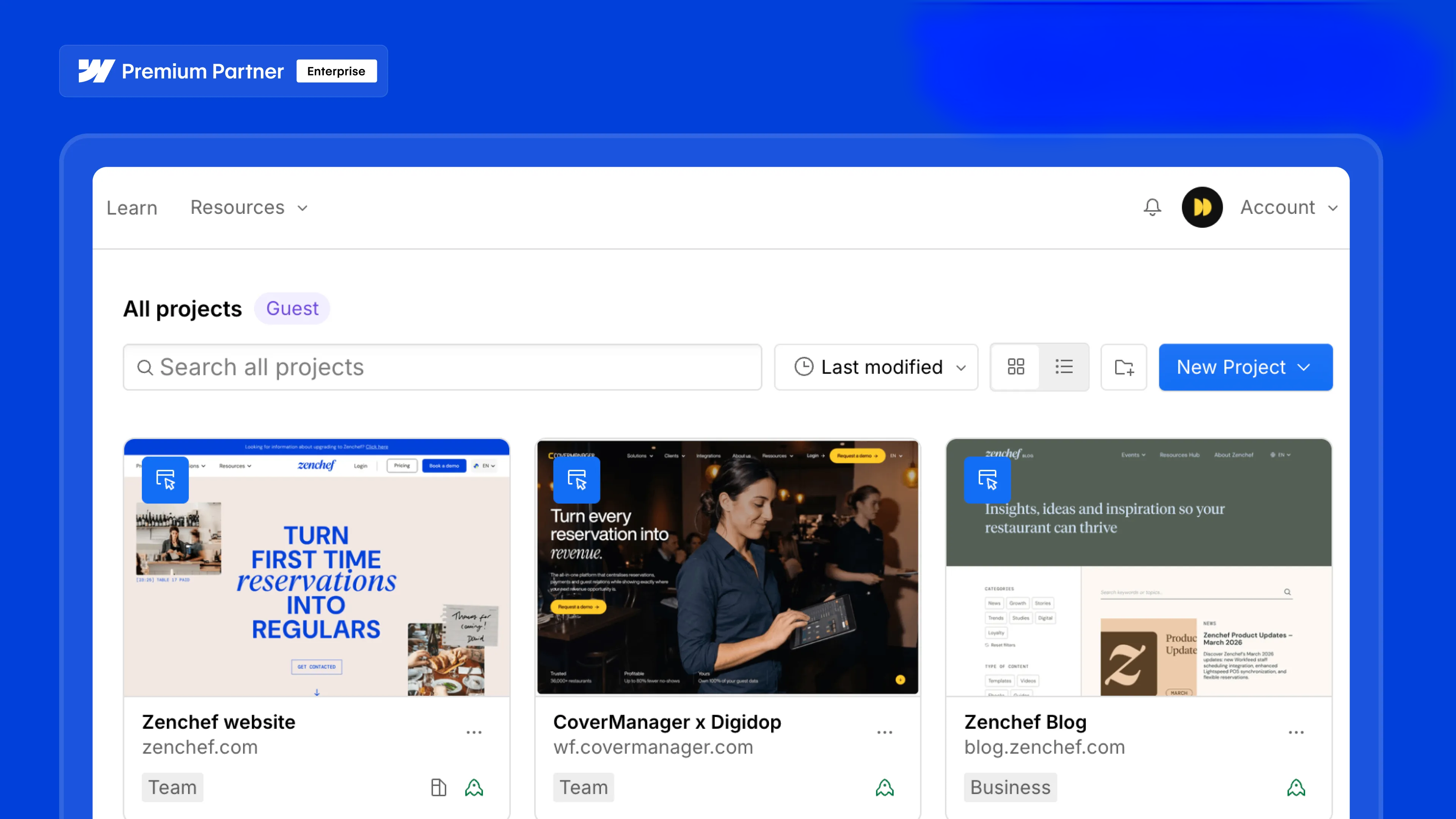Click the Guest badge
The height and width of the screenshot is (819, 1456).
pyautogui.click(x=292, y=309)
